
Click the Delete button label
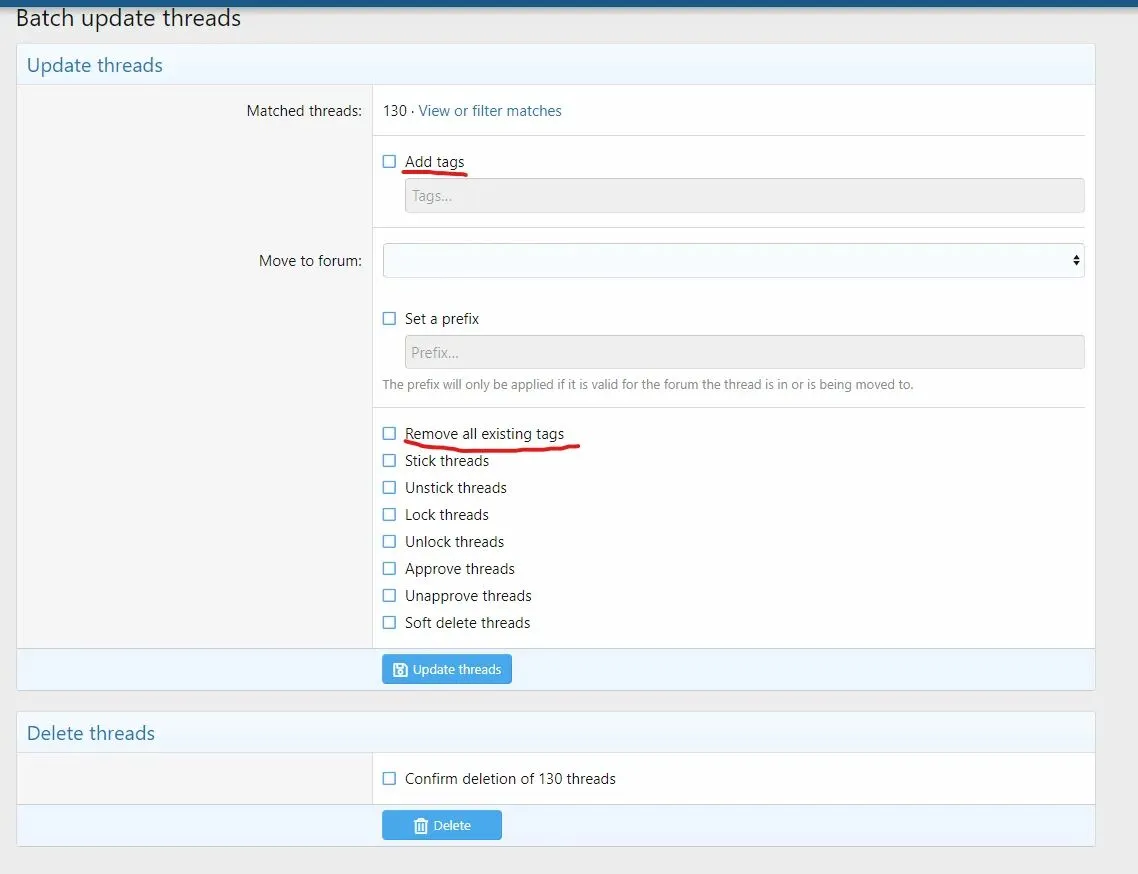[452, 826]
